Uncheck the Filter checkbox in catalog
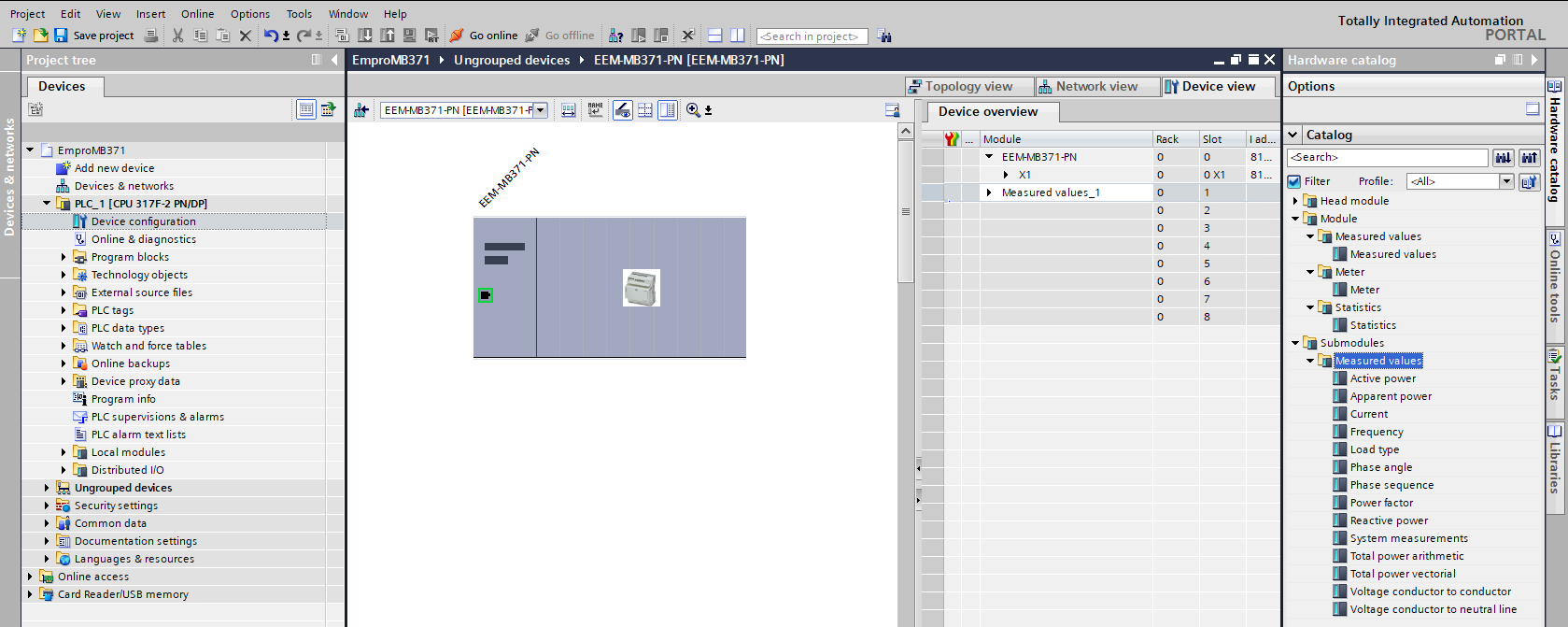The image size is (1568, 627). coord(1294,181)
